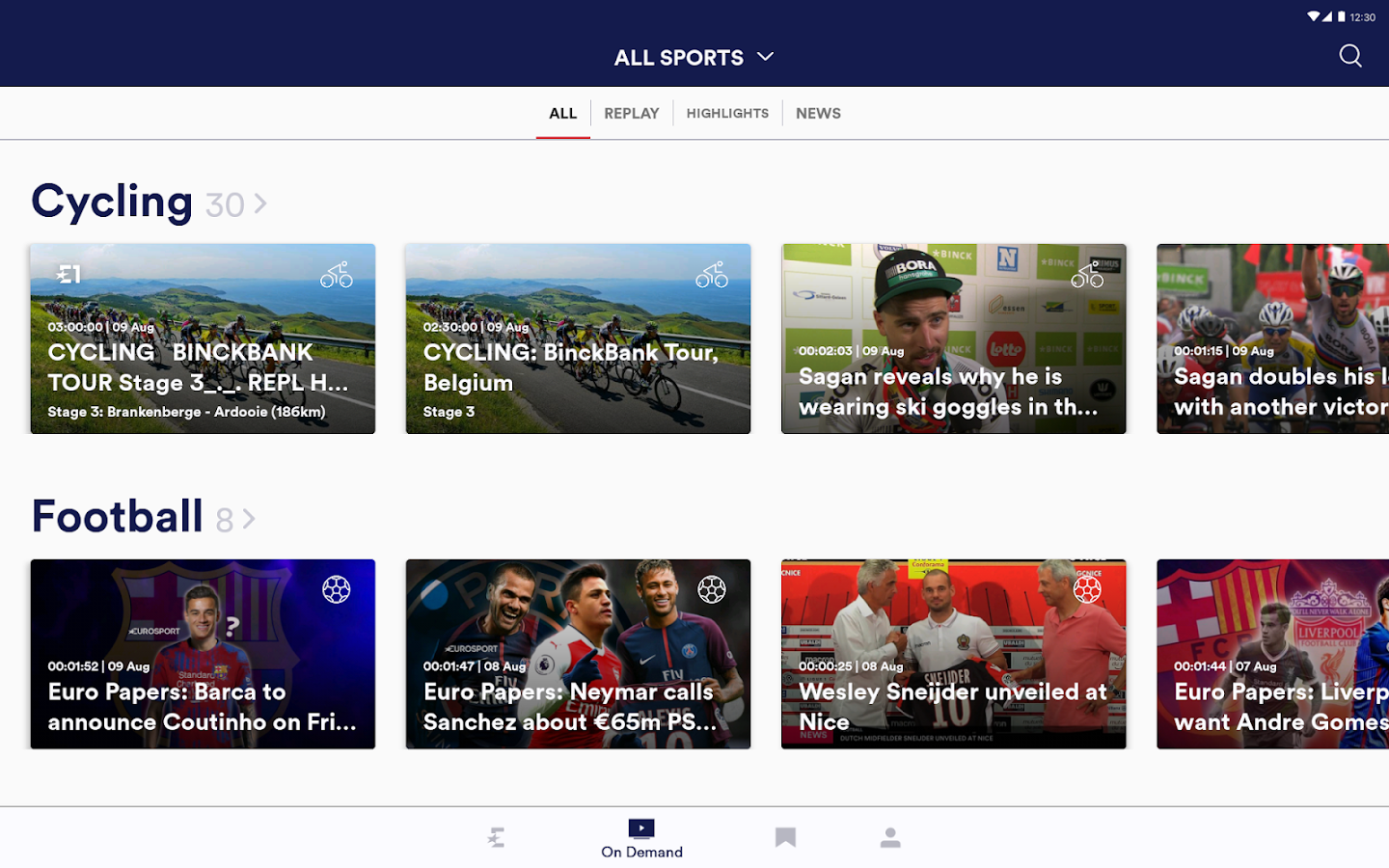Screen dimensions: 1389x868
Task: Switch to the REPLAY tab
Action: coord(632,113)
